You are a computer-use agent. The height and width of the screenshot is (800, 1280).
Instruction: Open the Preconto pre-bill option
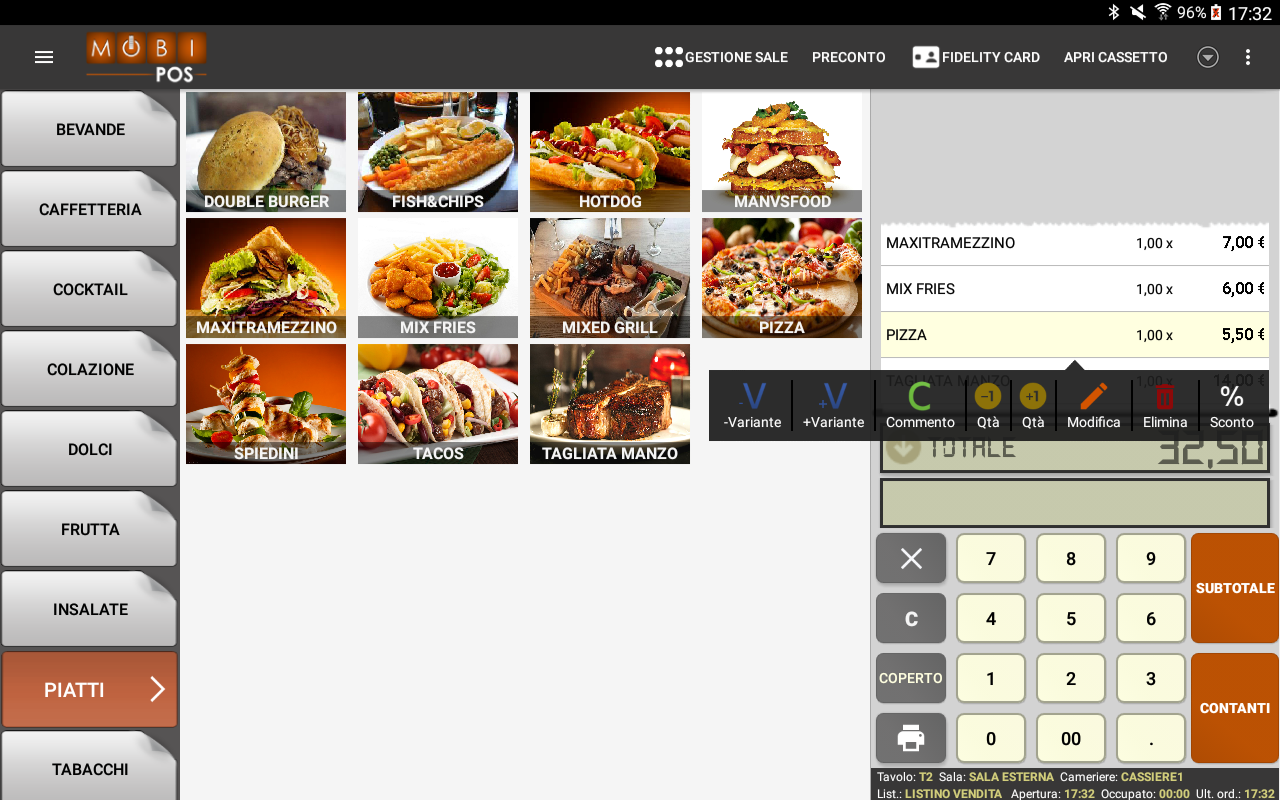tap(849, 57)
